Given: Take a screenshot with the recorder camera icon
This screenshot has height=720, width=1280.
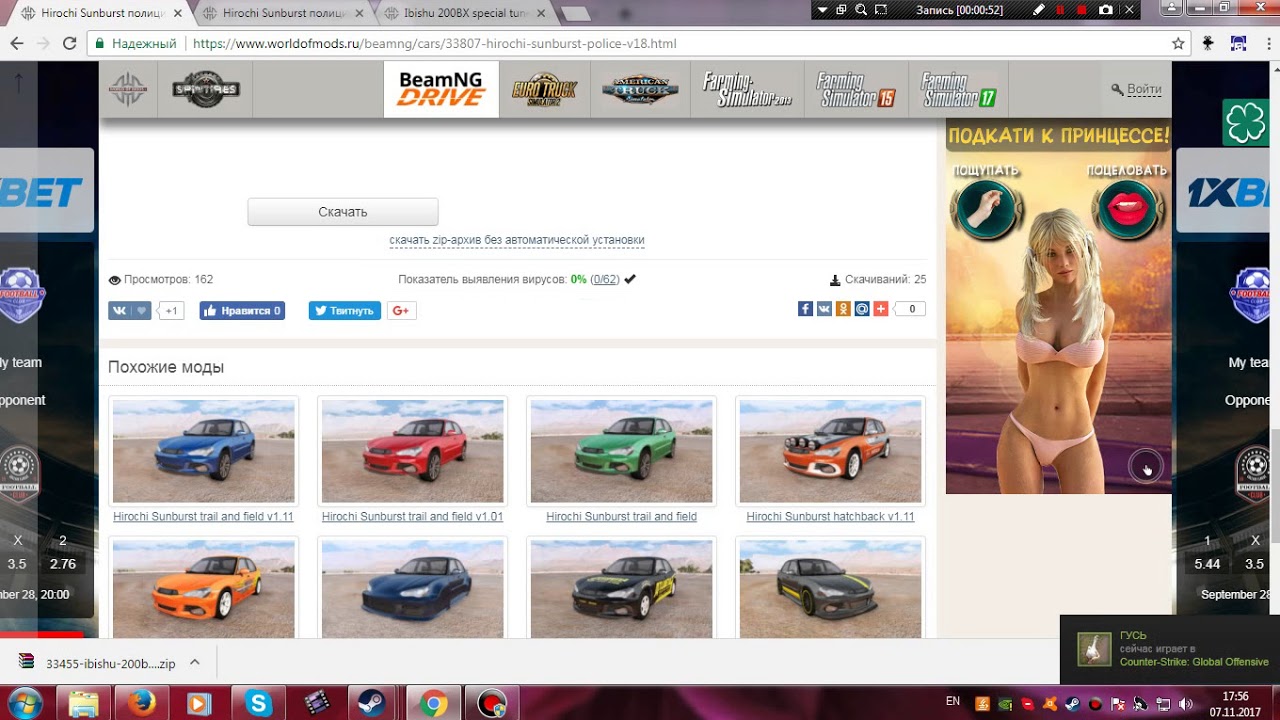Looking at the screenshot, I should (1105, 9).
